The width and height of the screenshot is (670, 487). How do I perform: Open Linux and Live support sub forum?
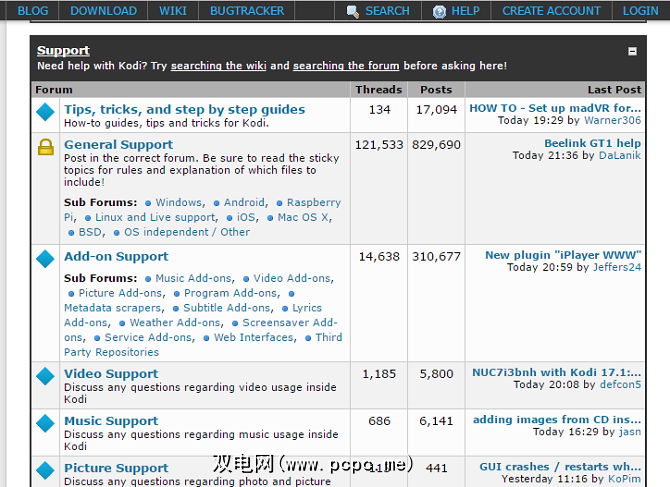coord(155,217)
